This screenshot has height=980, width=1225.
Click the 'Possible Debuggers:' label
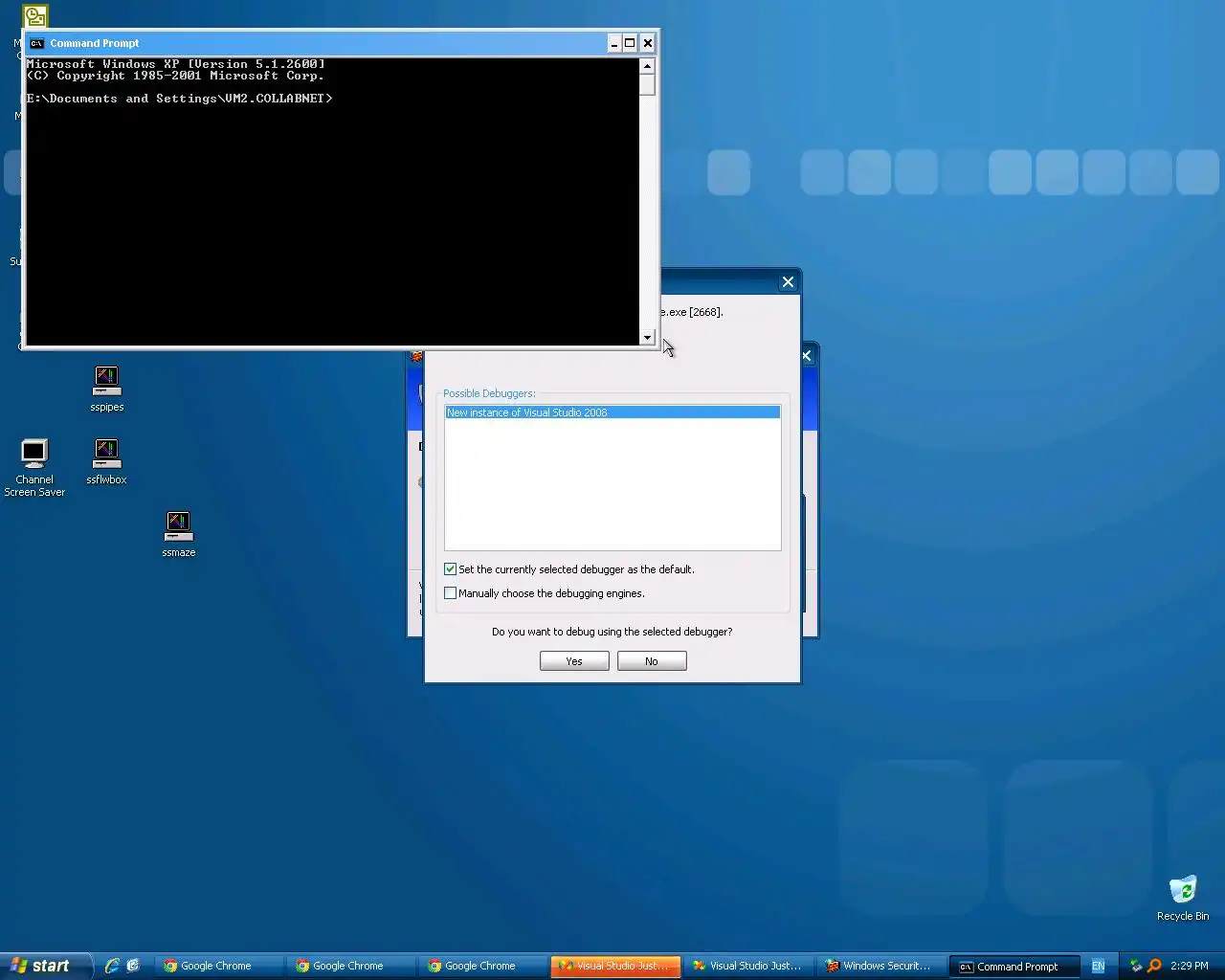pyautogui.click(x=489, y=393)
